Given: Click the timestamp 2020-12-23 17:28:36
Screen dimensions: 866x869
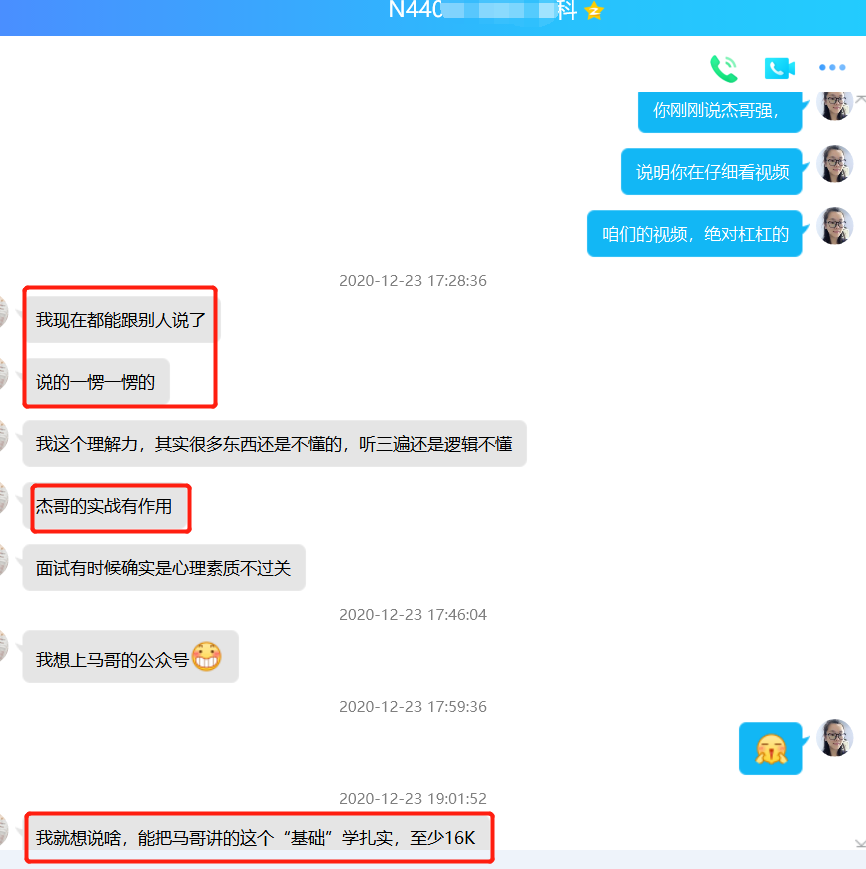Looking at the screenshot, I should pyautogui.click(x=412, y=281).
